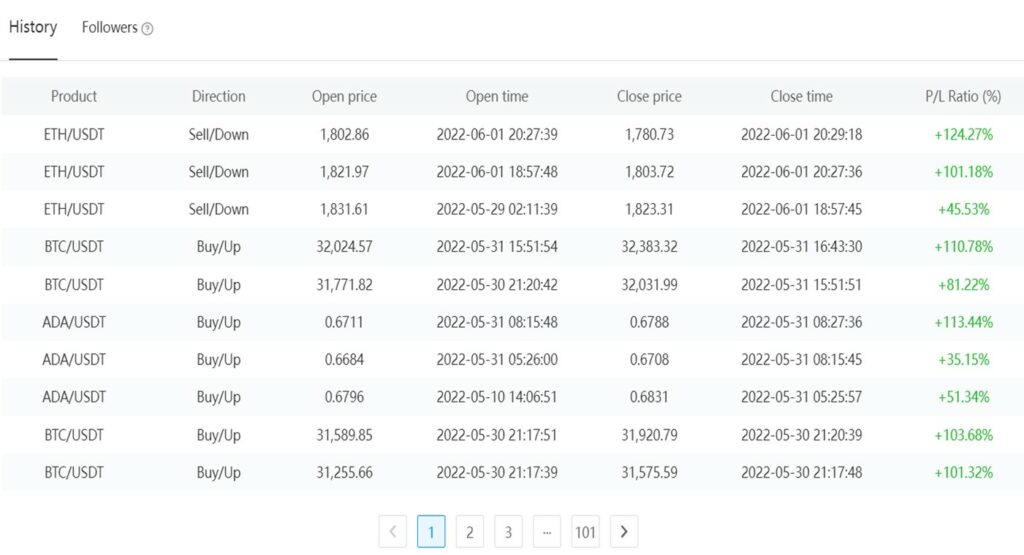Click the previous page arrow
The image size is (1024, 555).
392,532
